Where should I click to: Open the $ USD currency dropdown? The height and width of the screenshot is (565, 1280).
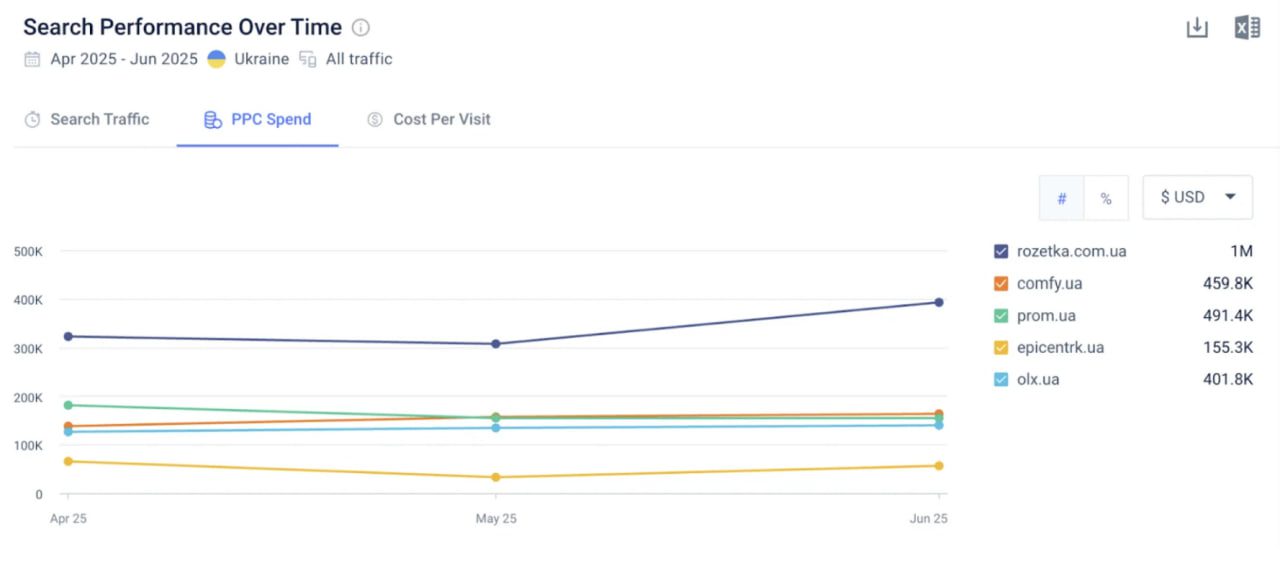tap(1197, 197)
